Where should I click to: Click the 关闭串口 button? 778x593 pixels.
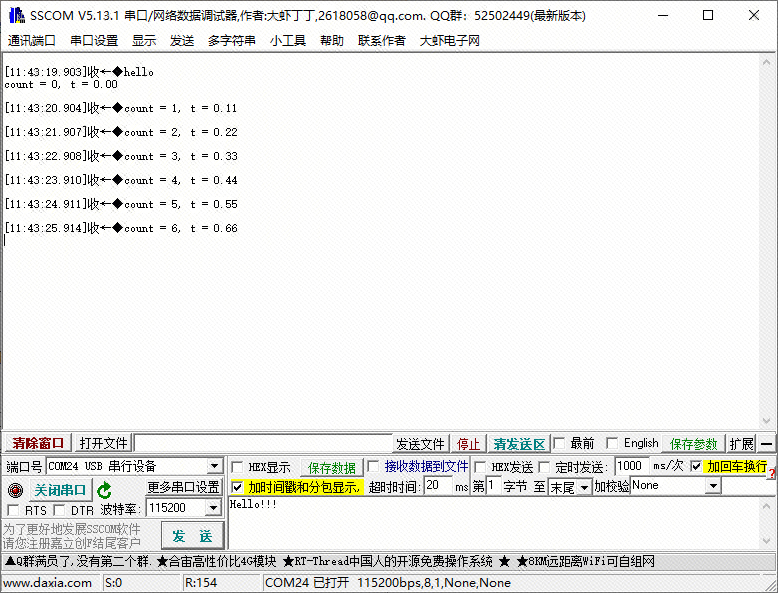coord(60,490)
